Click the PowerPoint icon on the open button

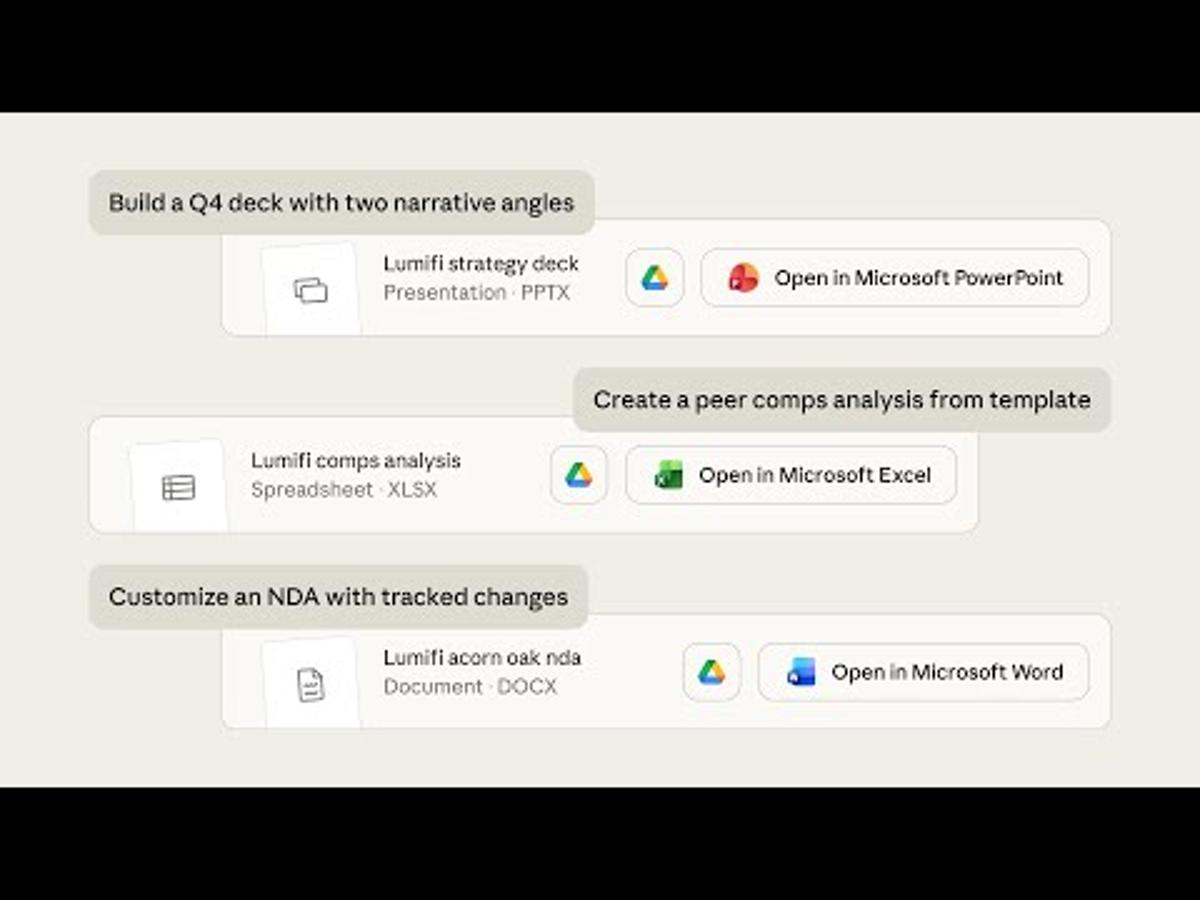(x=744, y=278)
